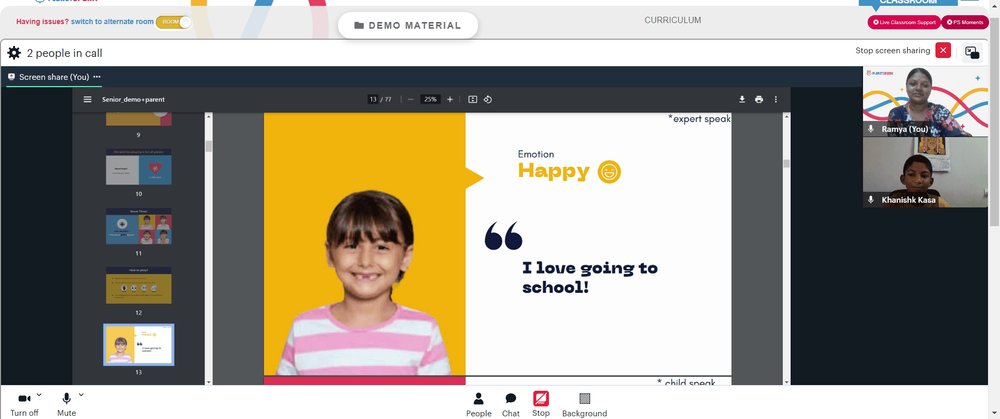Viewport: 1000px width, 419px height.
Task: Edit PDF page number field
Action: pyautogui.click(x=372, y=99)
